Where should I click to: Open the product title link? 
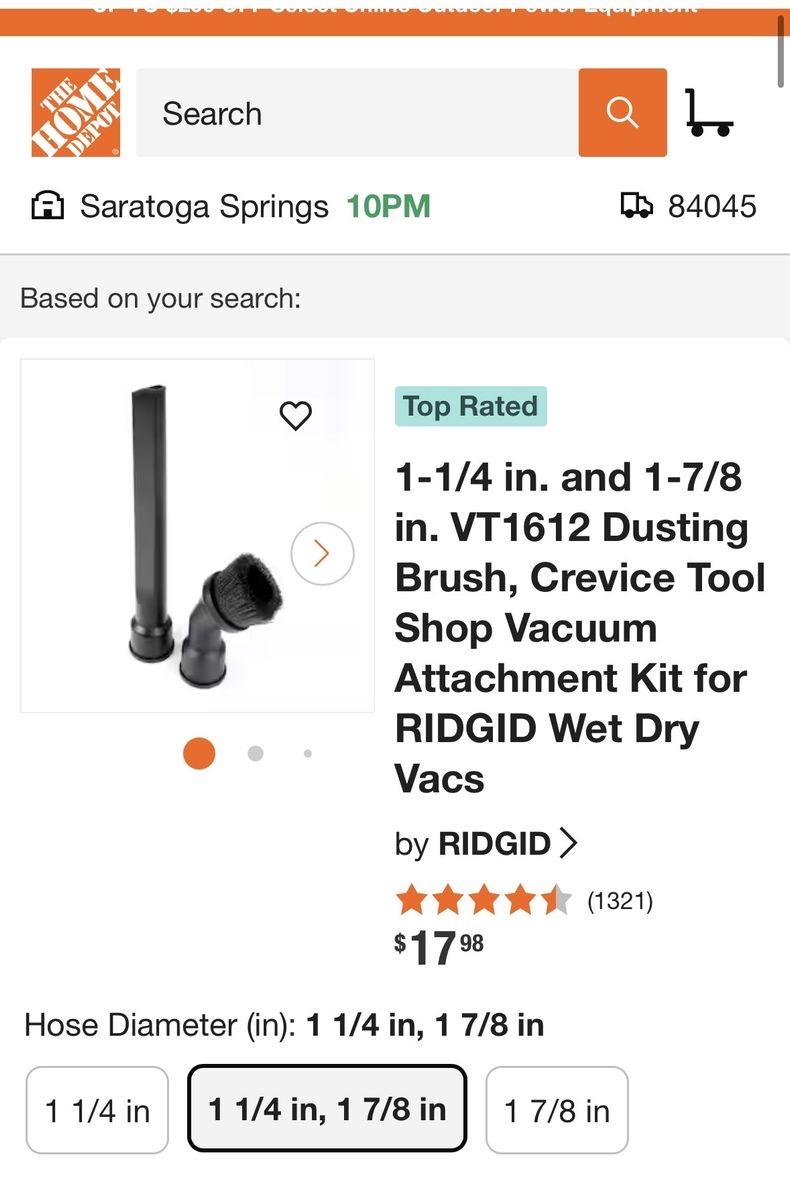point(580,628)
